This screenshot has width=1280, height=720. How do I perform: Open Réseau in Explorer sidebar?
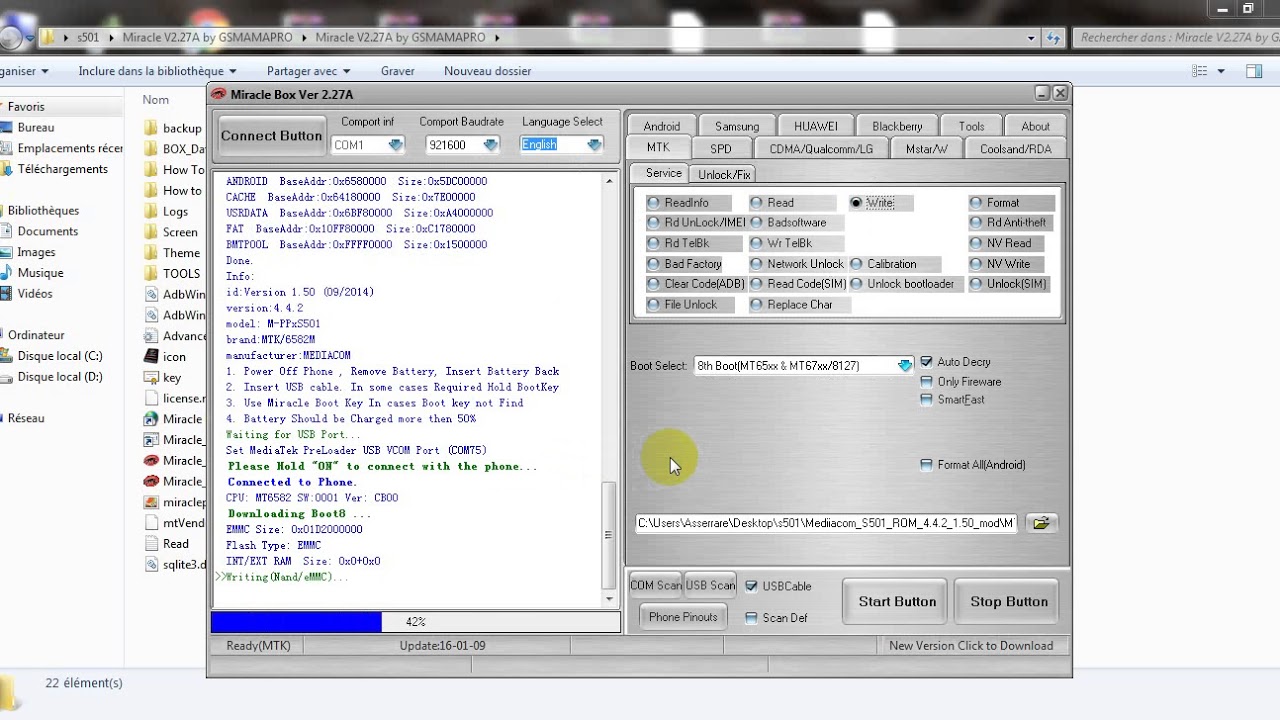coord(26,418)
